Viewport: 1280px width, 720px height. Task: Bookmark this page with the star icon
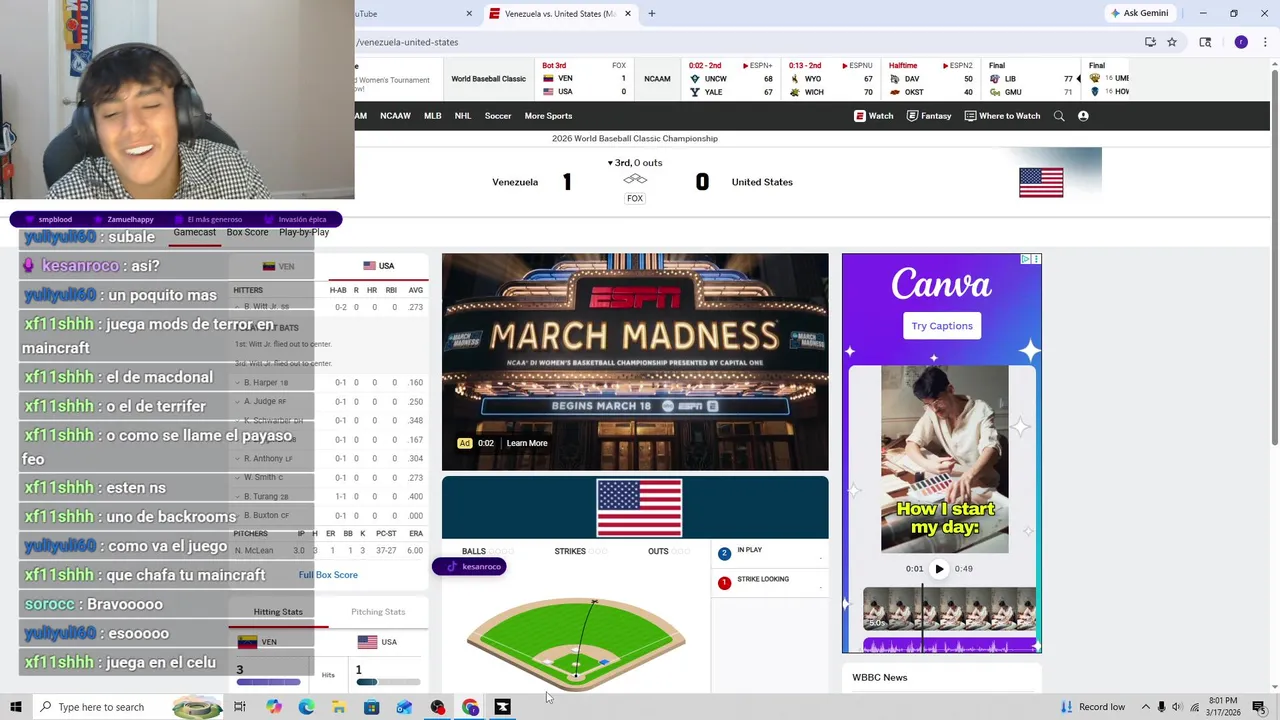coord(1172,42)
